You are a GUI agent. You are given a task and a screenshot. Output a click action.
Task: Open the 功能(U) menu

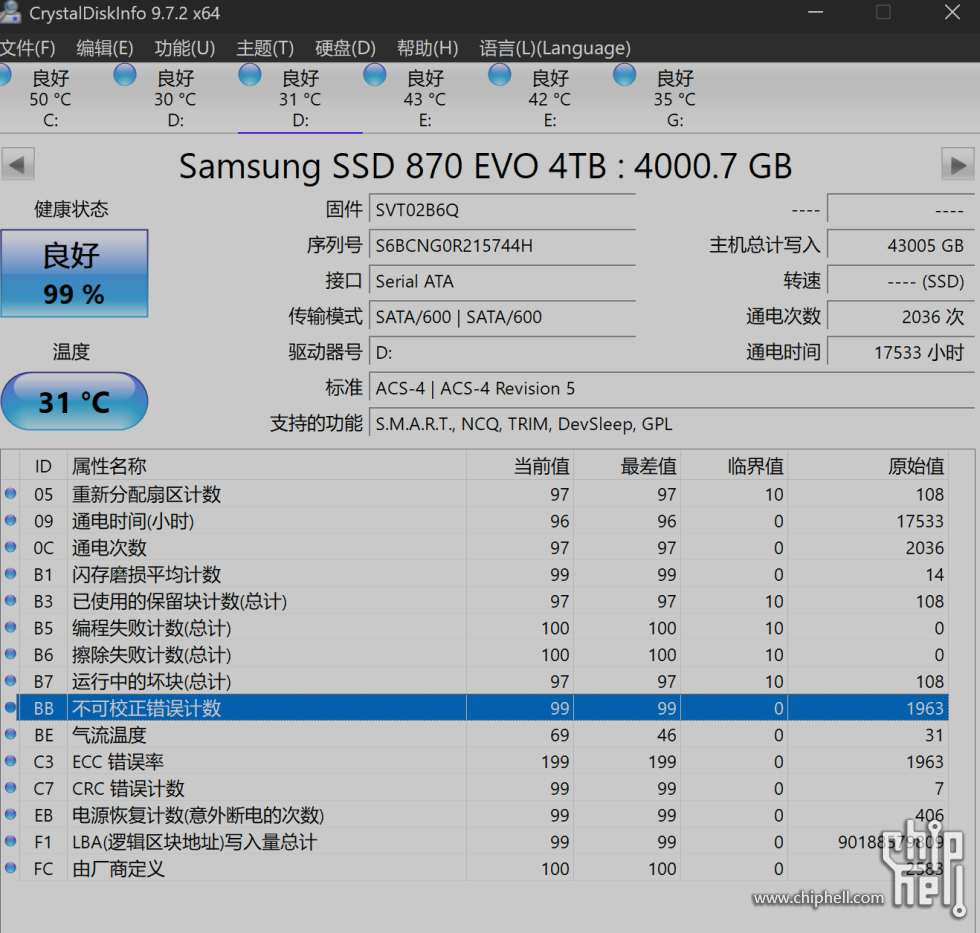pyautogui.click(x=185, y=48)
